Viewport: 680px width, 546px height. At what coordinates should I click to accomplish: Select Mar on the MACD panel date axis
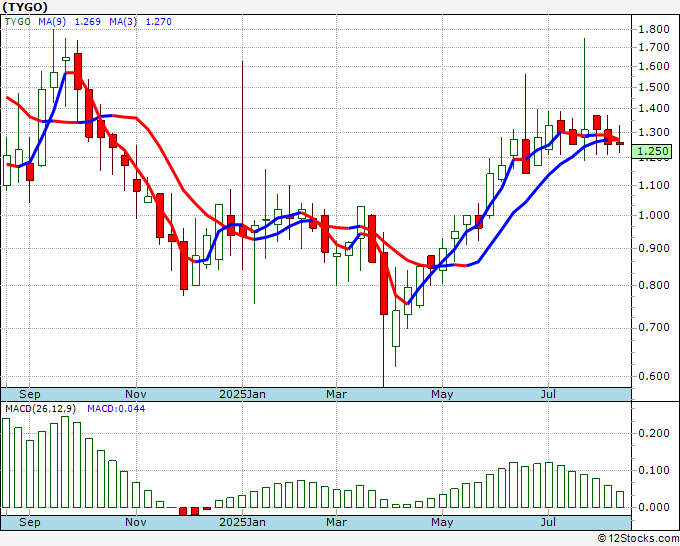tap(337, 522)
